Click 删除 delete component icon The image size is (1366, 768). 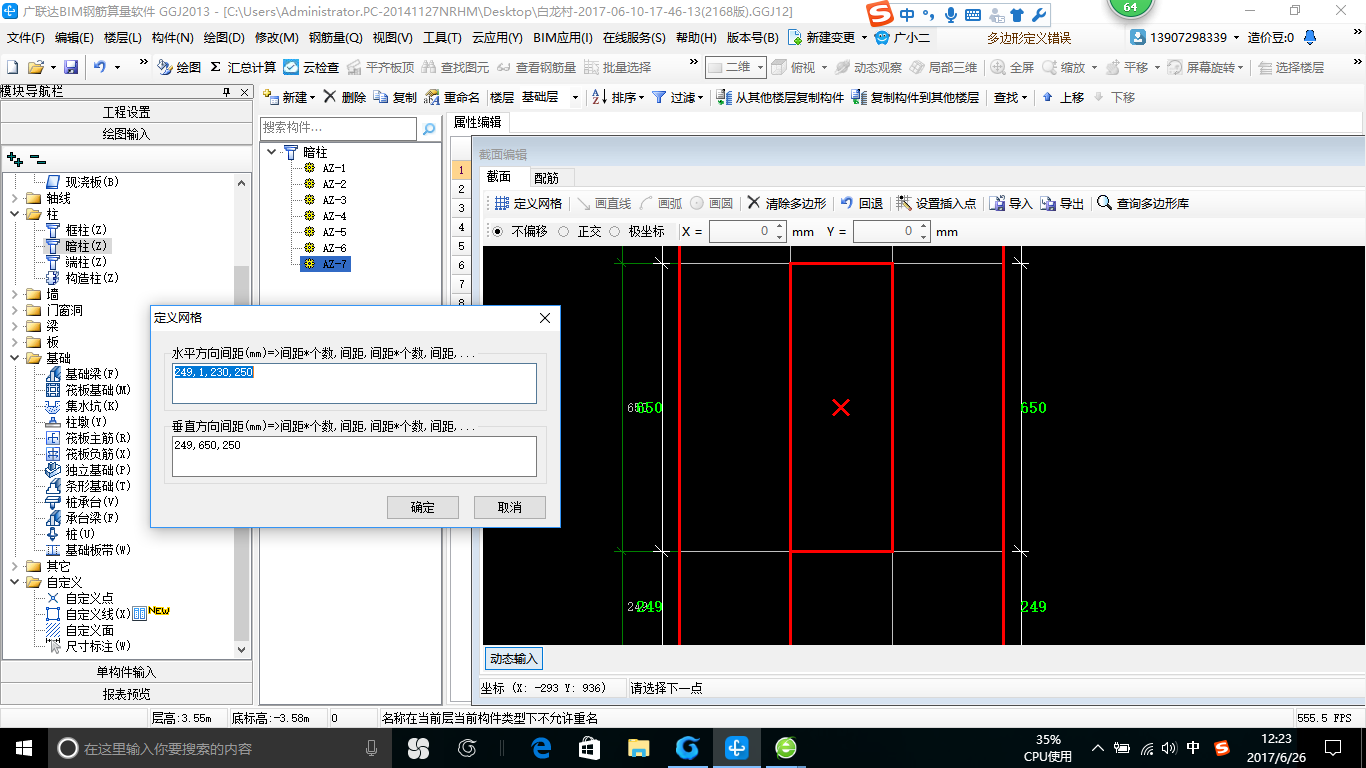pos(345,97)
